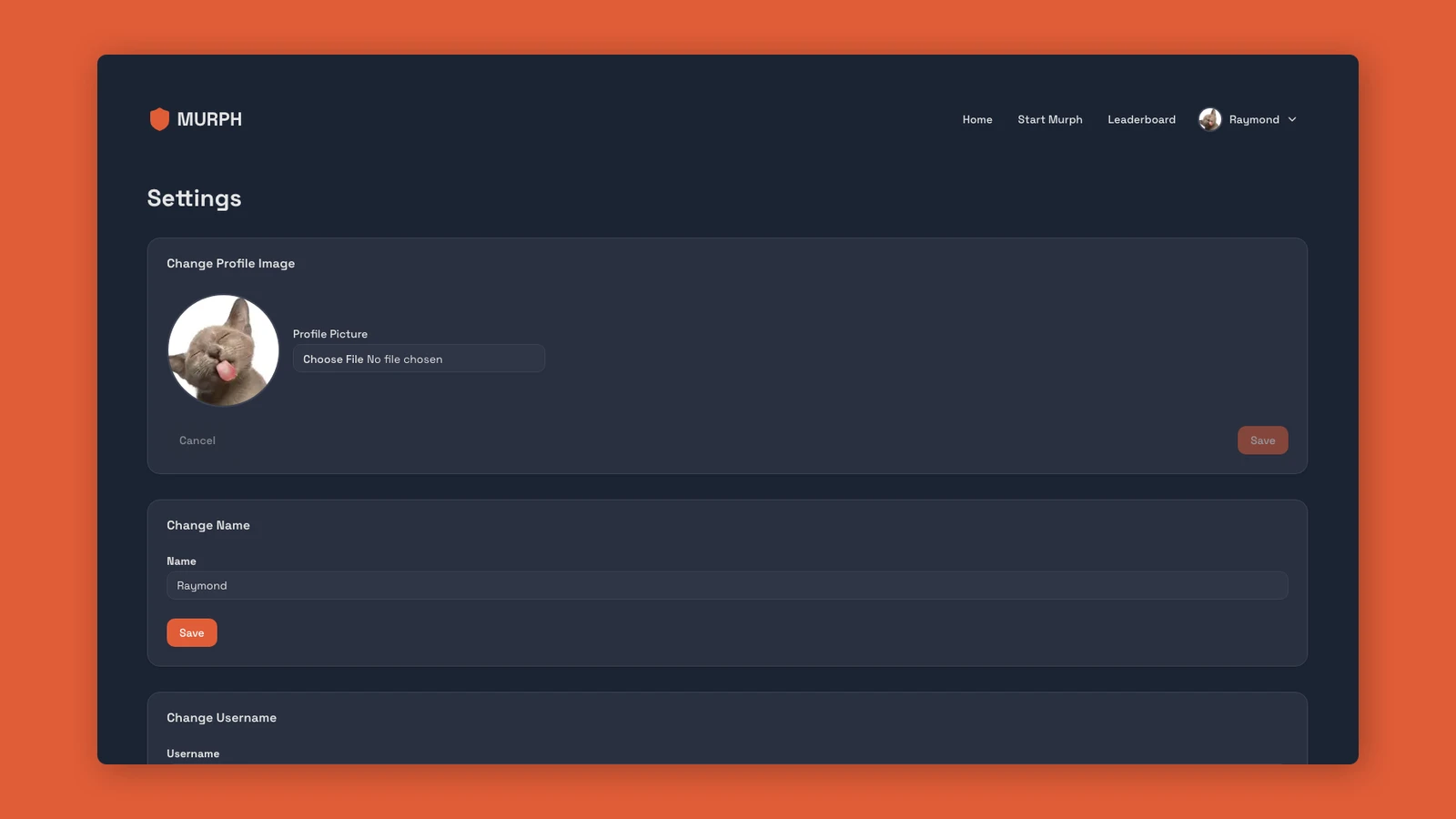Click the Name field label
The width and height of the screenshot is (1456, 819).
point(181,561)
